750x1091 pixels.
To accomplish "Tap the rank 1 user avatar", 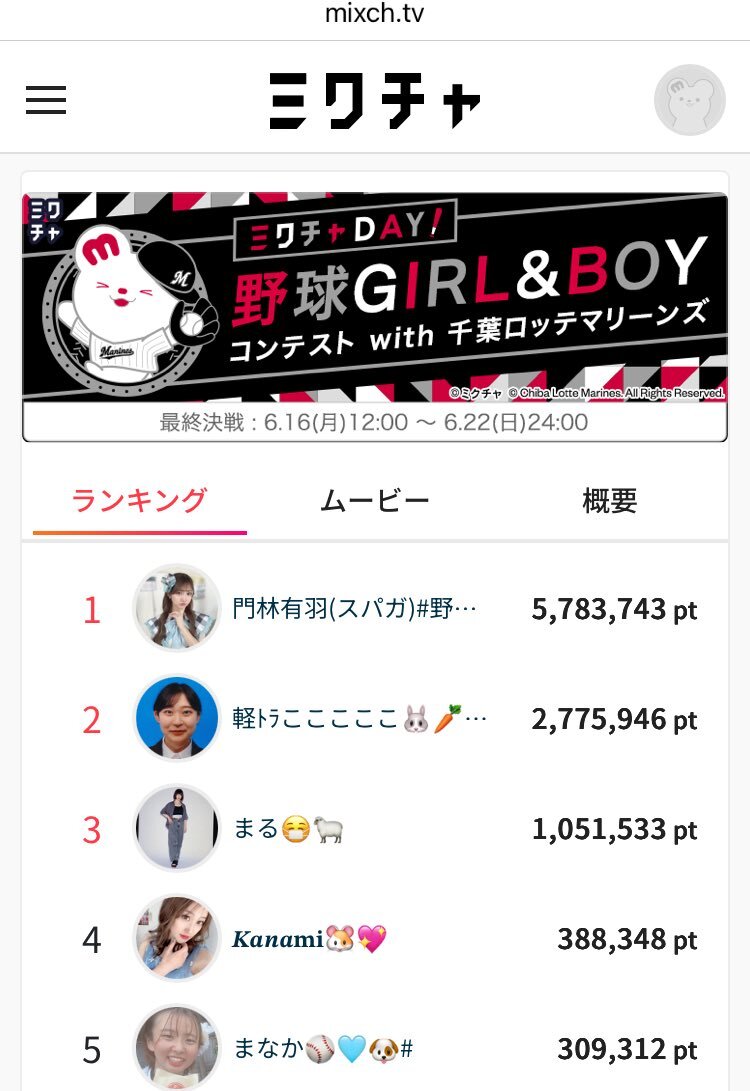I will (x=177, y=608).
